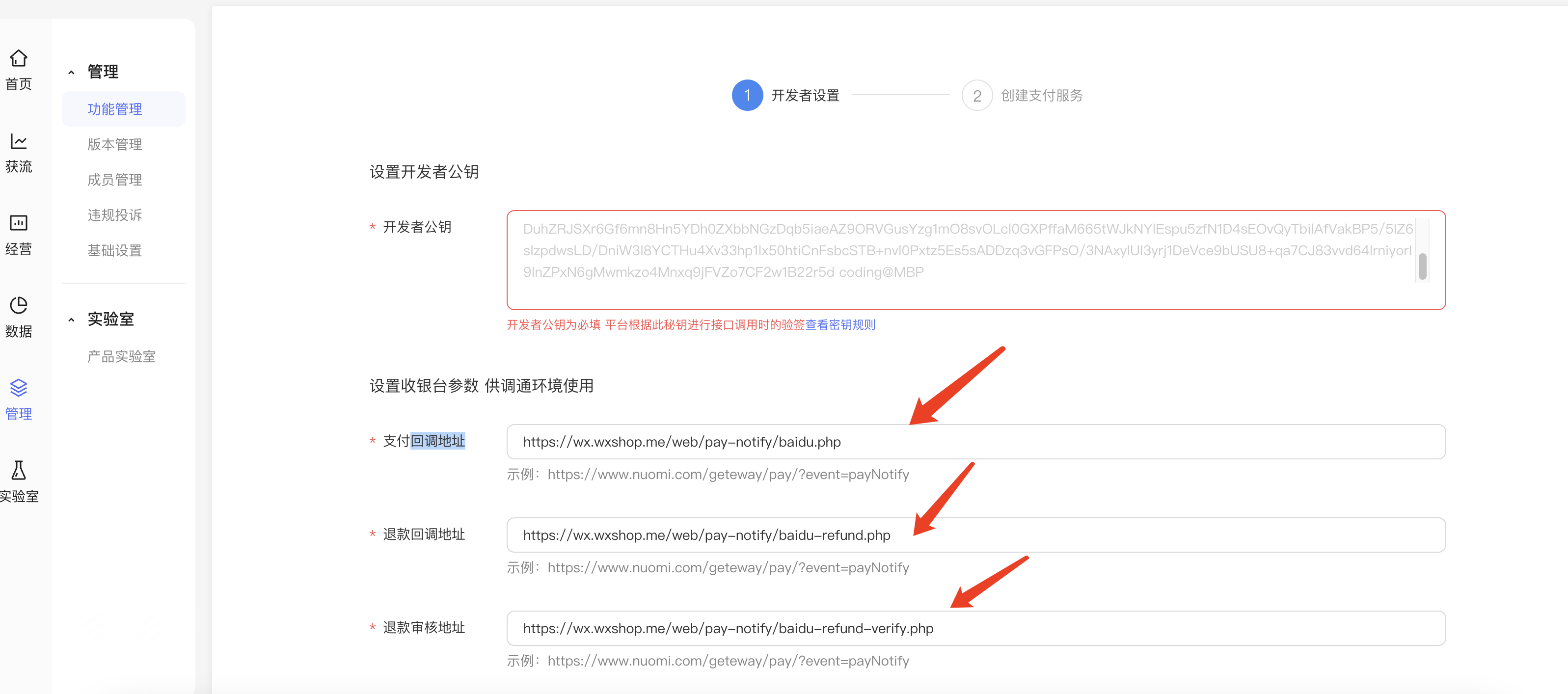Click the 实验室 flask icon
1568x694 pixels.
(19, 471)
